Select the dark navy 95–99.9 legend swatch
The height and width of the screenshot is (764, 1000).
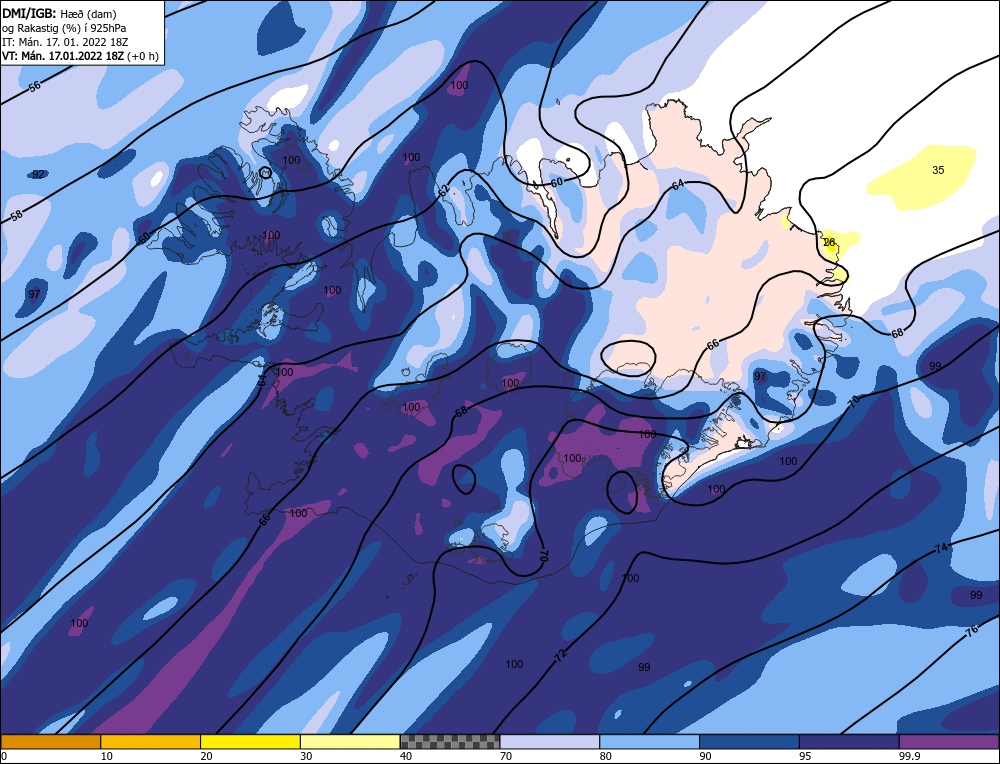[x=849, y=742]
